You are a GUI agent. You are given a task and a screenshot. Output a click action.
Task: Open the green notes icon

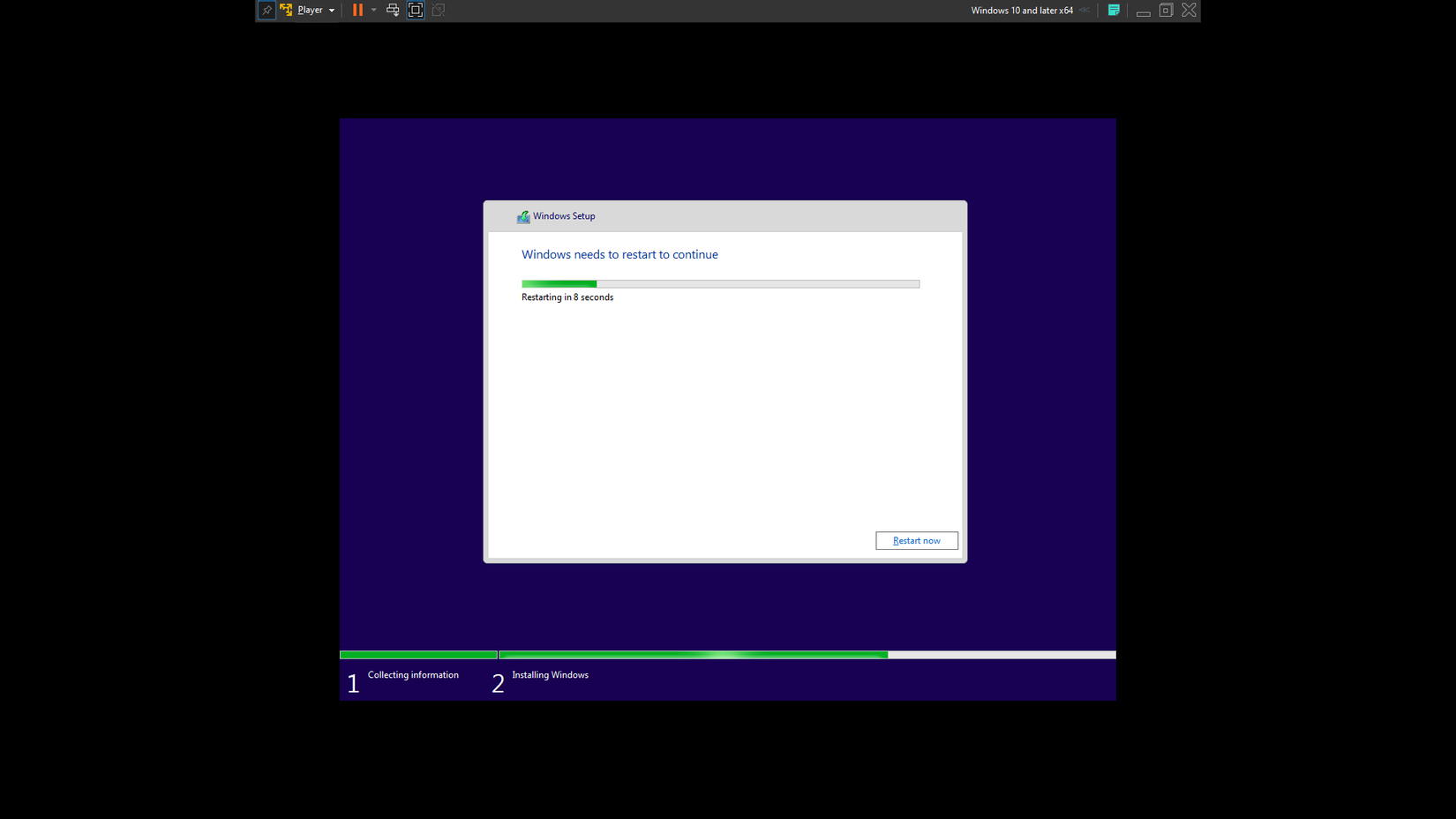tap(1114, 11)
